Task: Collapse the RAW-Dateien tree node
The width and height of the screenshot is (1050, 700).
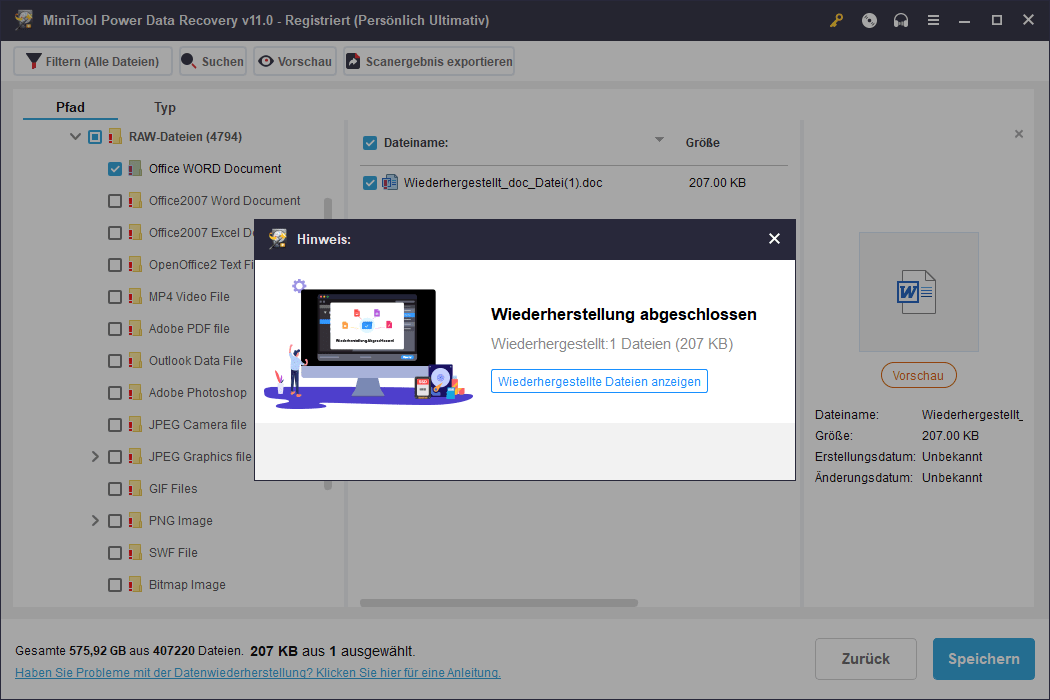Action: [75, 137]
